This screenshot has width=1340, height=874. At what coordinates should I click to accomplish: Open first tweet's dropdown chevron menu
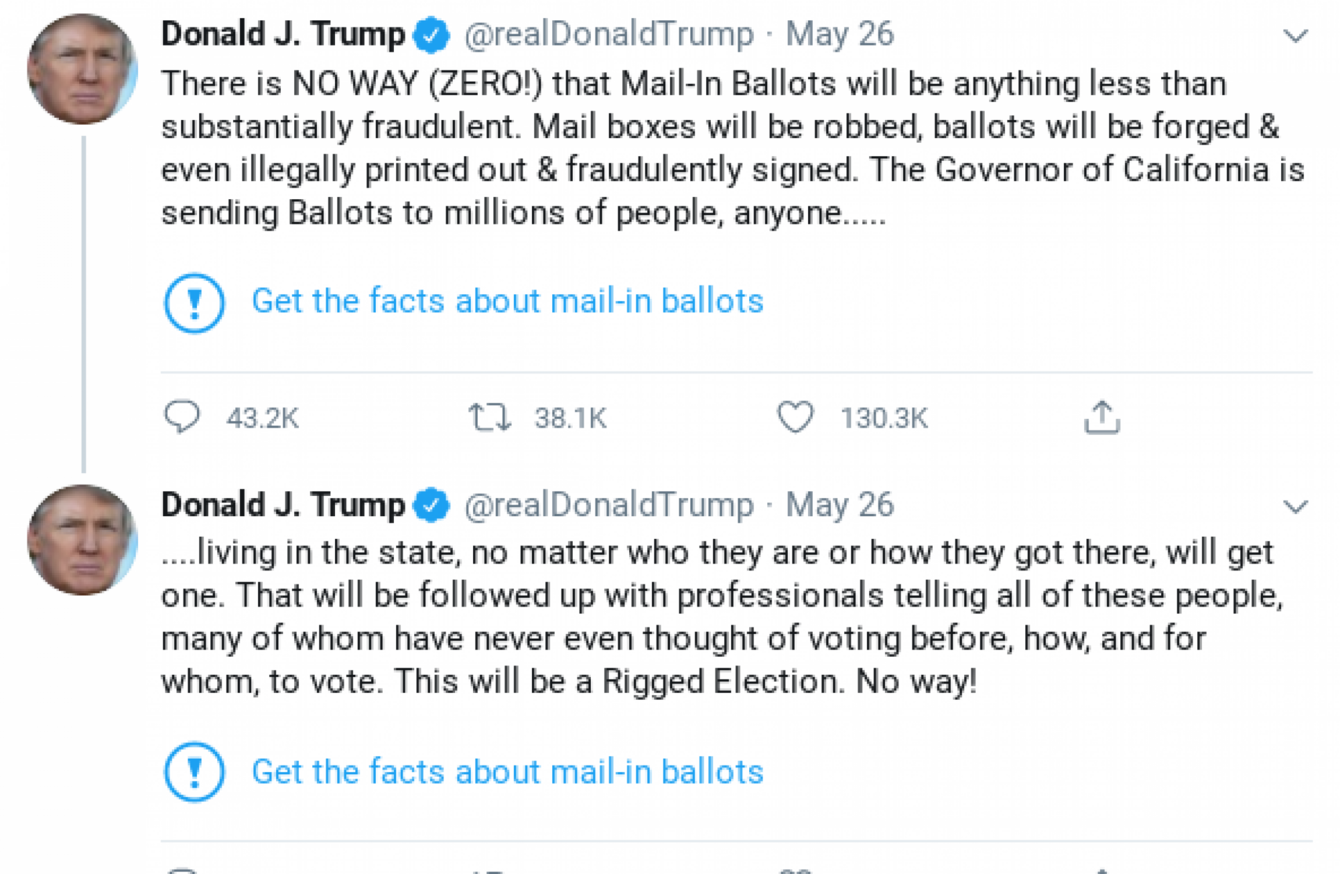(1296, 37)
